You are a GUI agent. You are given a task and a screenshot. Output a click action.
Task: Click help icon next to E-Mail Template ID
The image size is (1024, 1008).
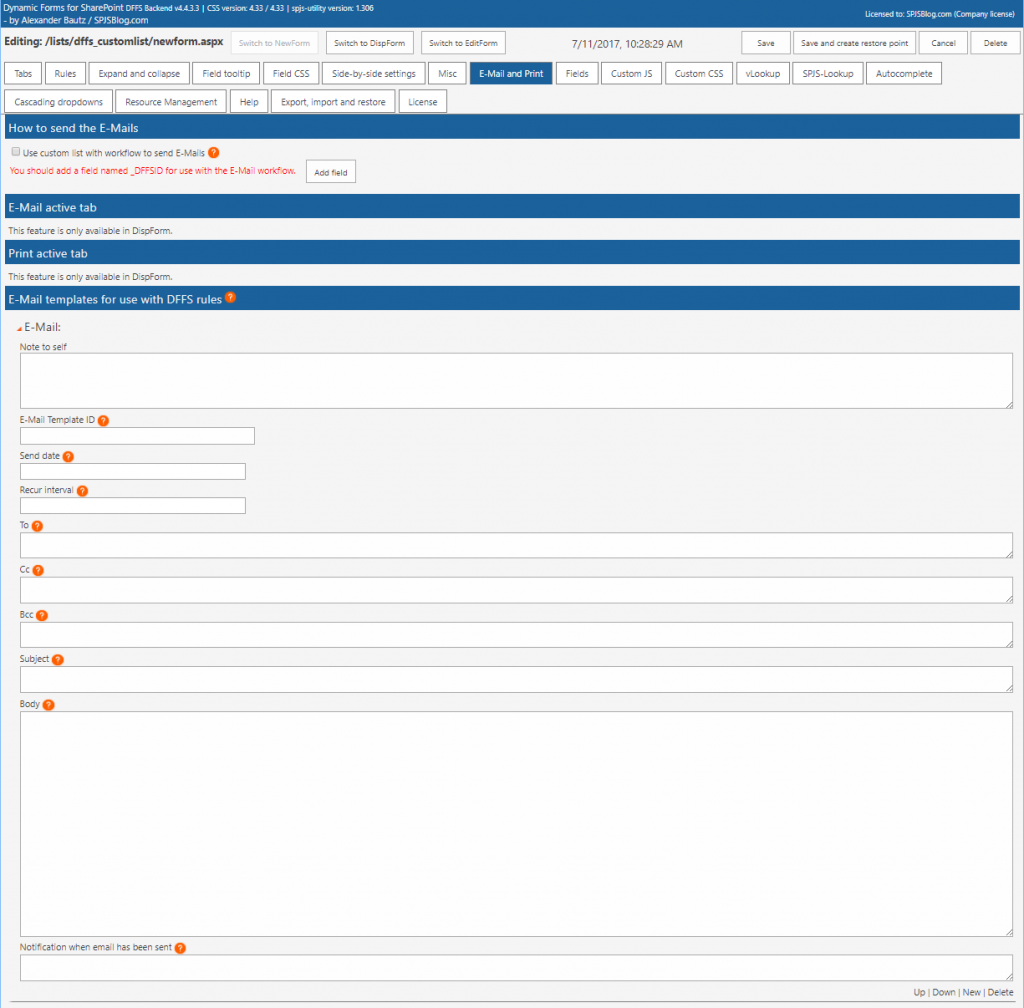point(104,421)
